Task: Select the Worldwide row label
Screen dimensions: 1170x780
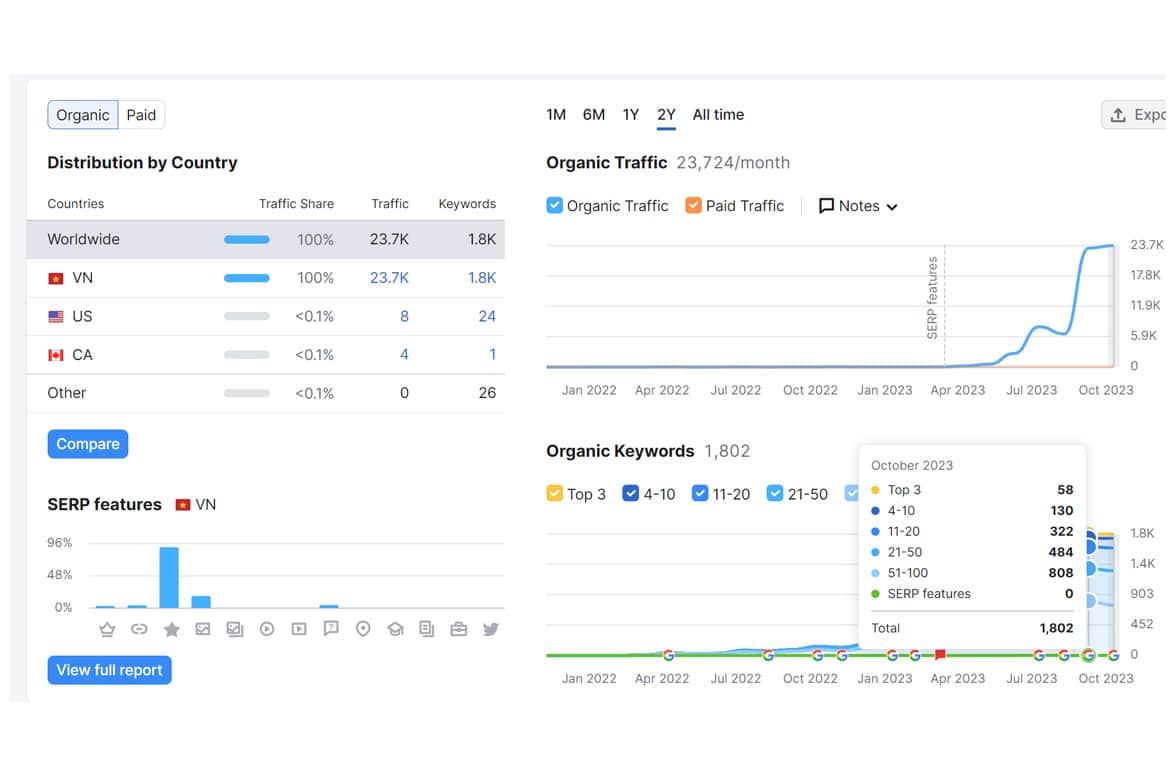Action: (x=84, y=240)
